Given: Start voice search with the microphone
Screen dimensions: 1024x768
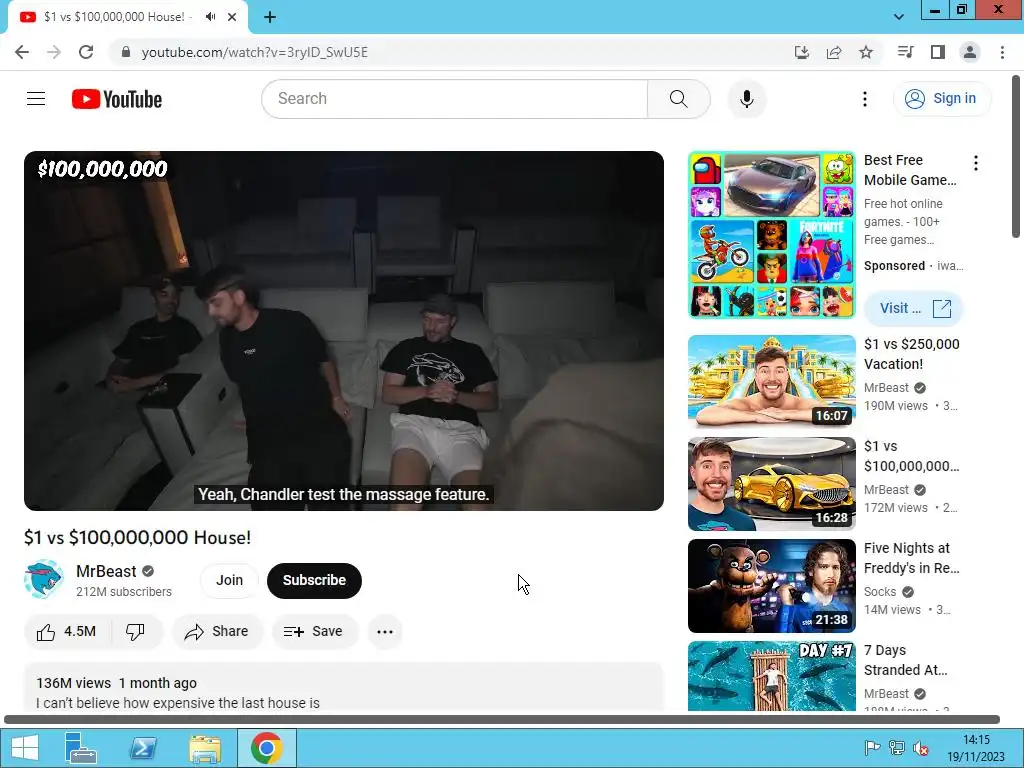Looking at the screenshot, I should [x=747, y=99].
